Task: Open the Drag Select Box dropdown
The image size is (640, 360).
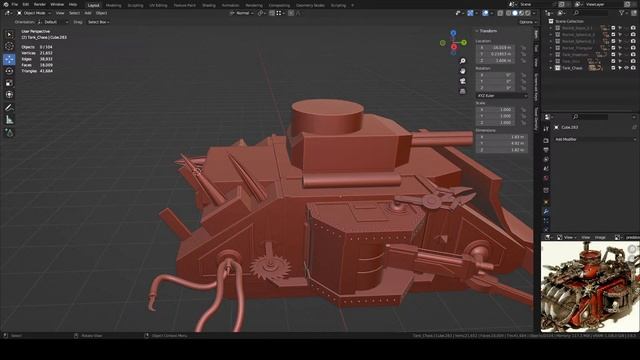Action: pyautogui.click(x=98, y=22)
